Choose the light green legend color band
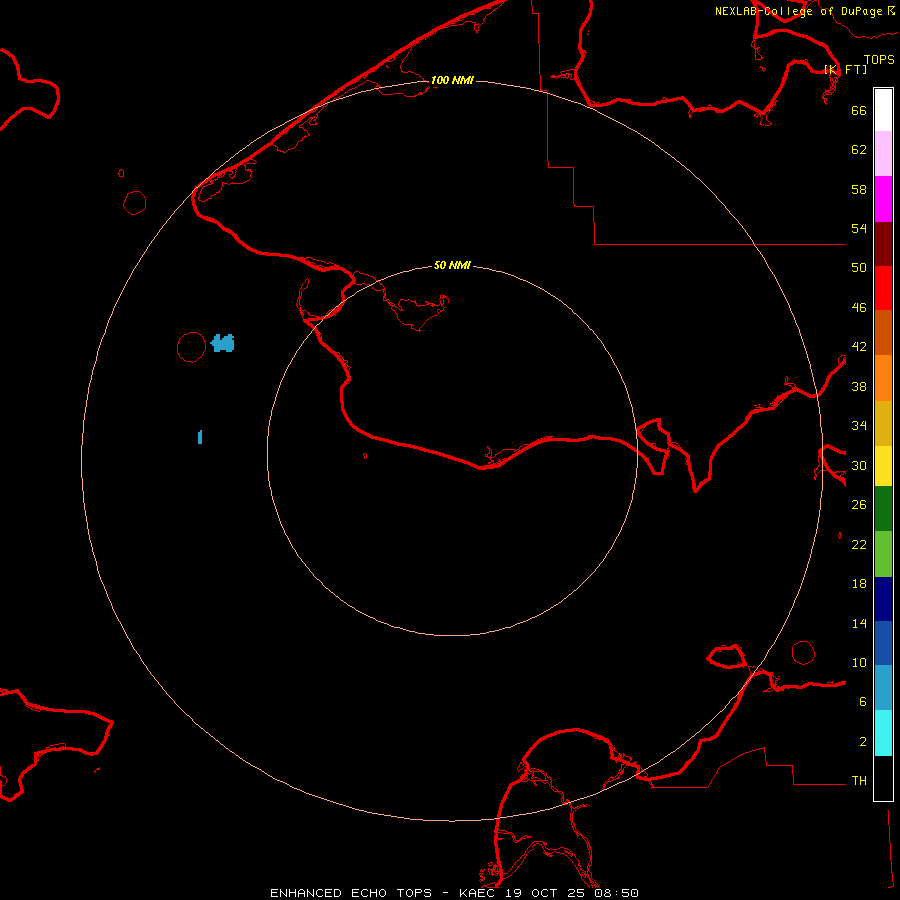This screenshot has width=900, height=900. coord(883,554)
